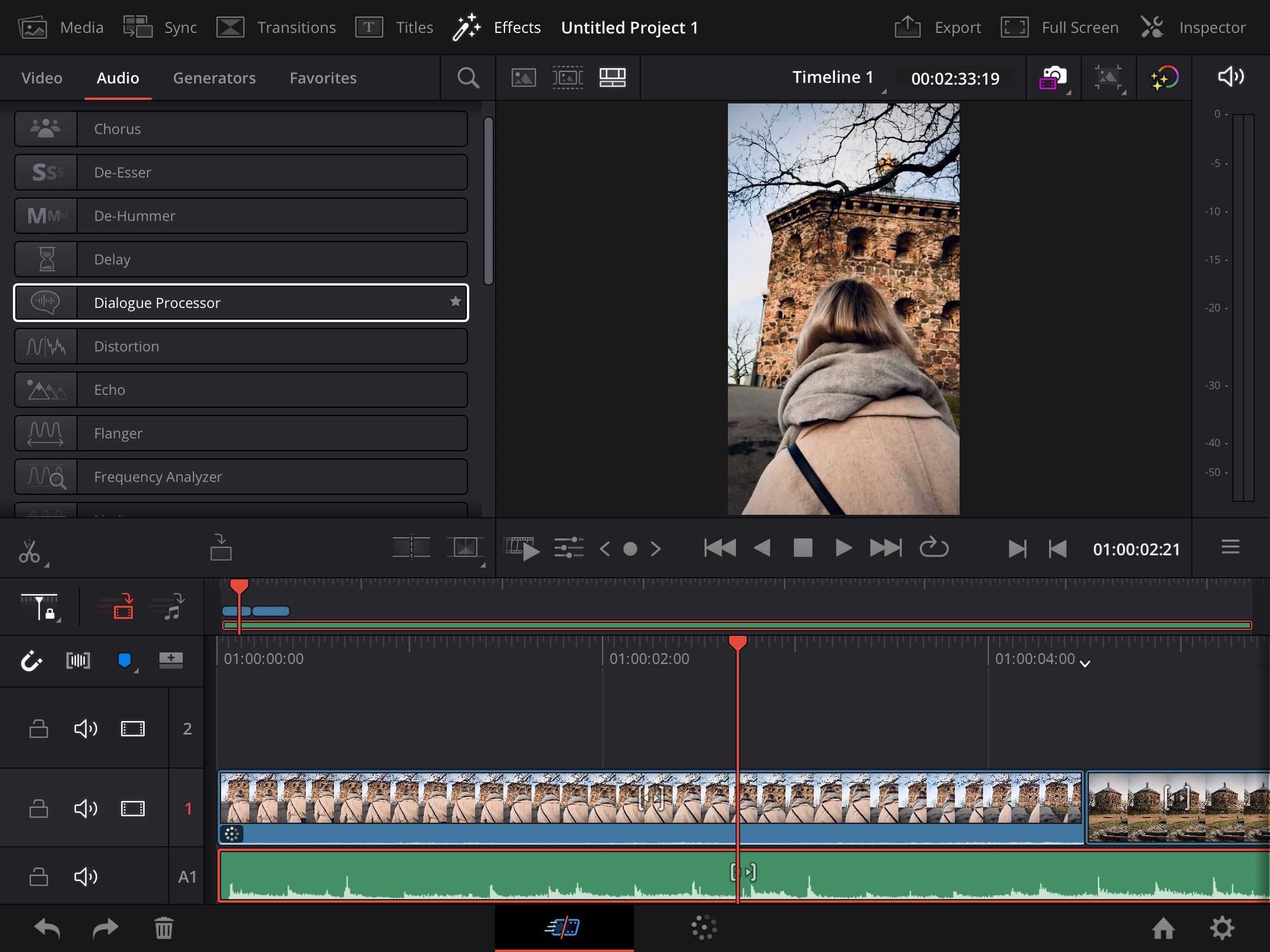Image resolution: width=1270 pixels, height=952 pixels.
Task: Select the Chorus audio effect
Action: click(241, 129)
